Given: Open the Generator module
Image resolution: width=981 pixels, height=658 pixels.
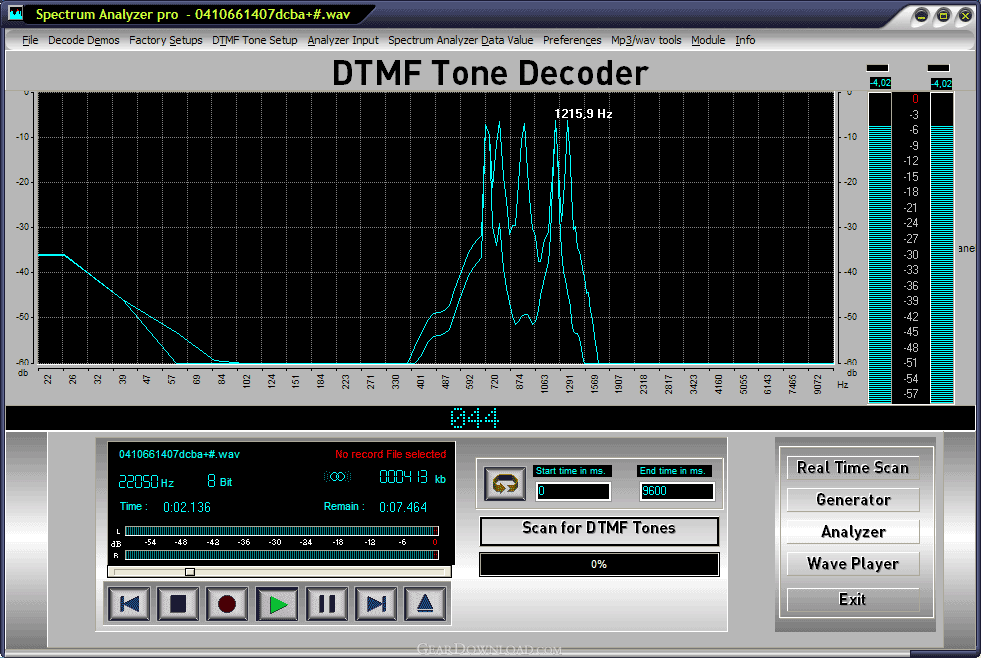Looking at the screenshot, I should point(853,500).
